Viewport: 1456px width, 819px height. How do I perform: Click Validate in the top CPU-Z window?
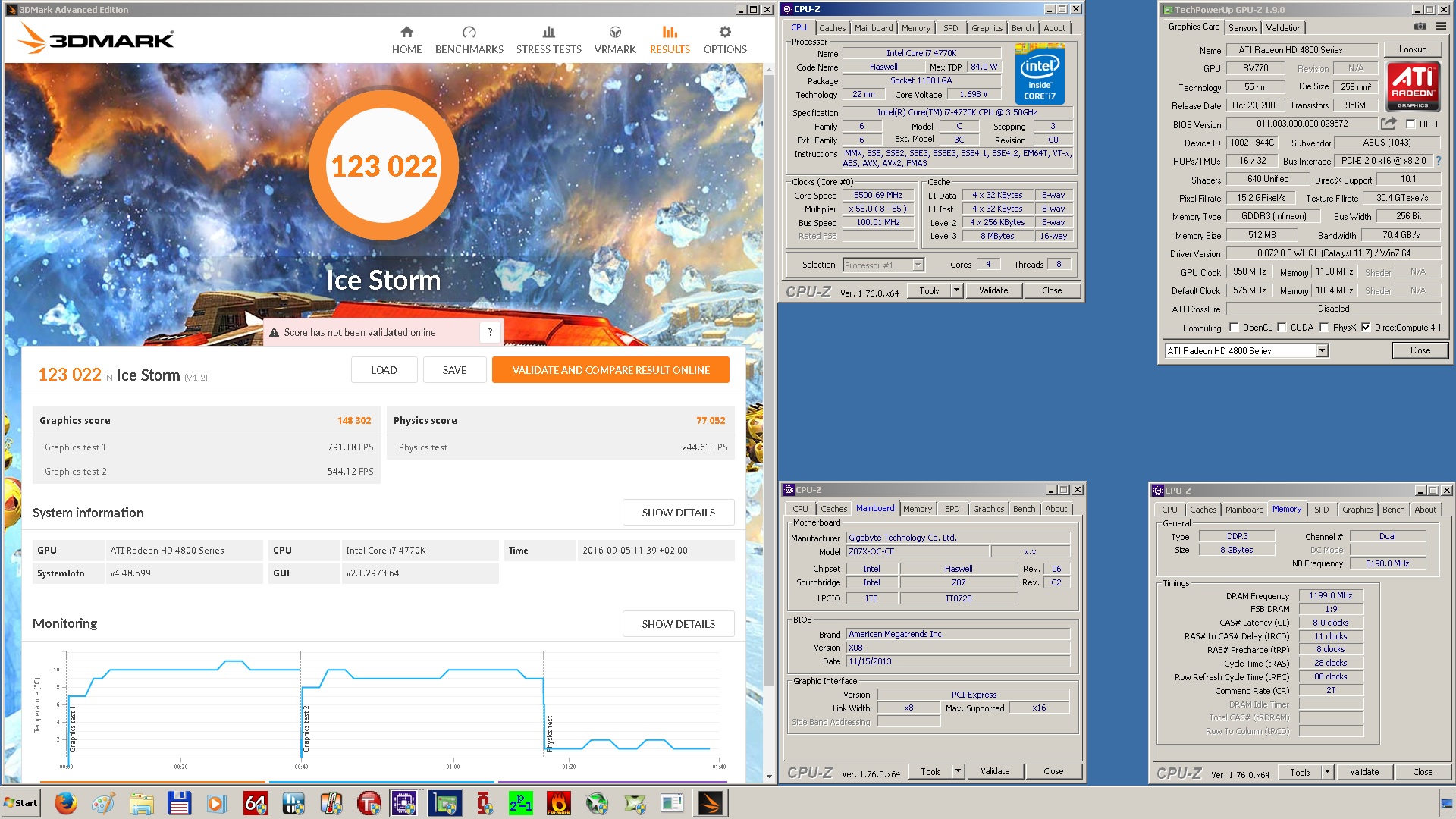pos(993,290)
